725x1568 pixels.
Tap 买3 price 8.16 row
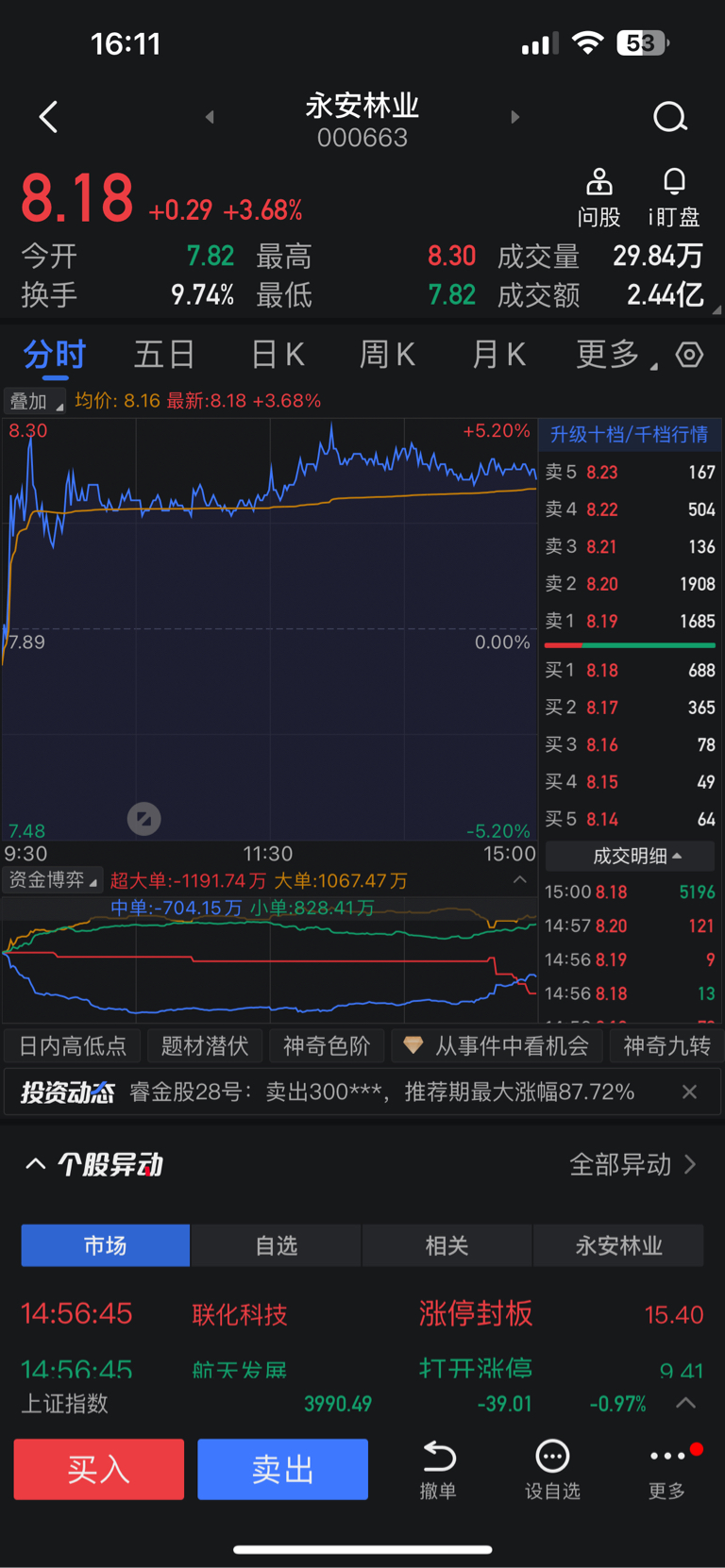click(630, 744)
